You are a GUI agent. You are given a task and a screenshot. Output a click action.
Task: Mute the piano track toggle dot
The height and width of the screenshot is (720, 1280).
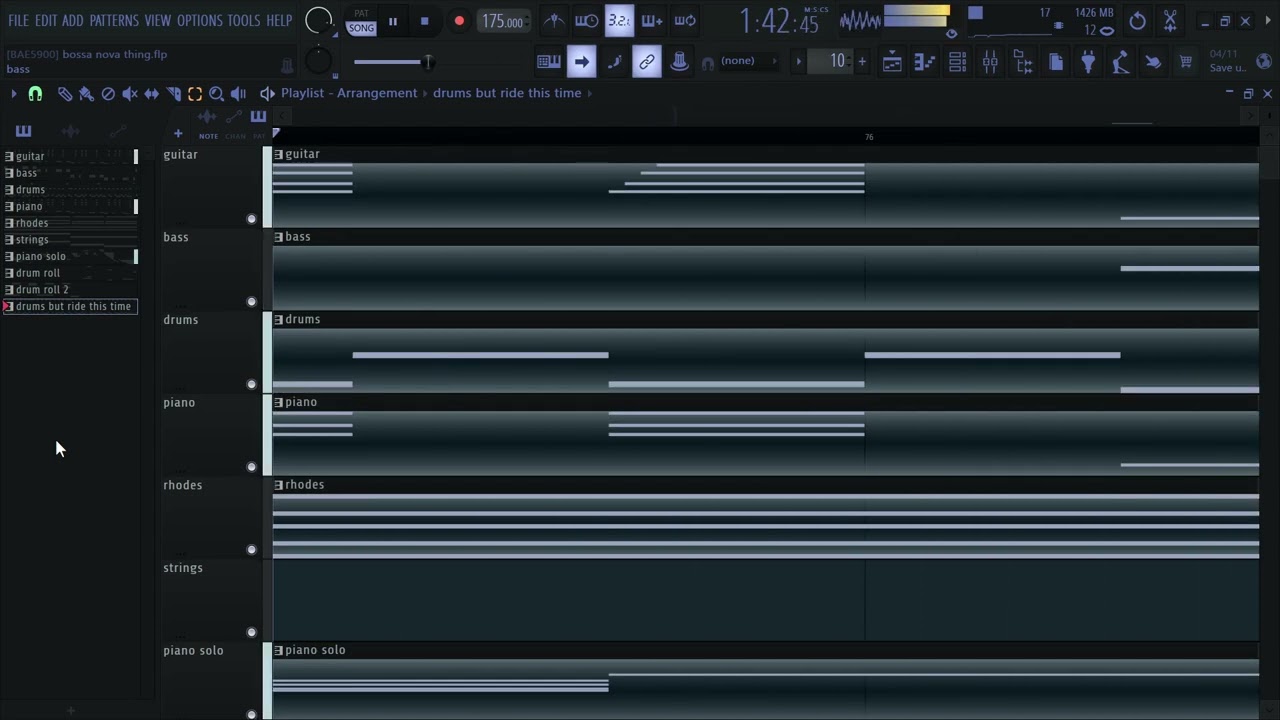coord(251,467)
